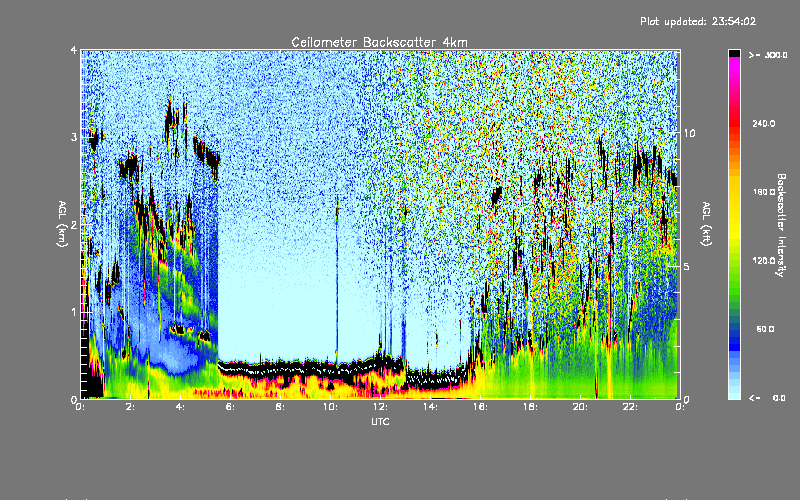Click the "4:" hour tick label
This screenshot has width=800, height=500.
pos(180,407)
